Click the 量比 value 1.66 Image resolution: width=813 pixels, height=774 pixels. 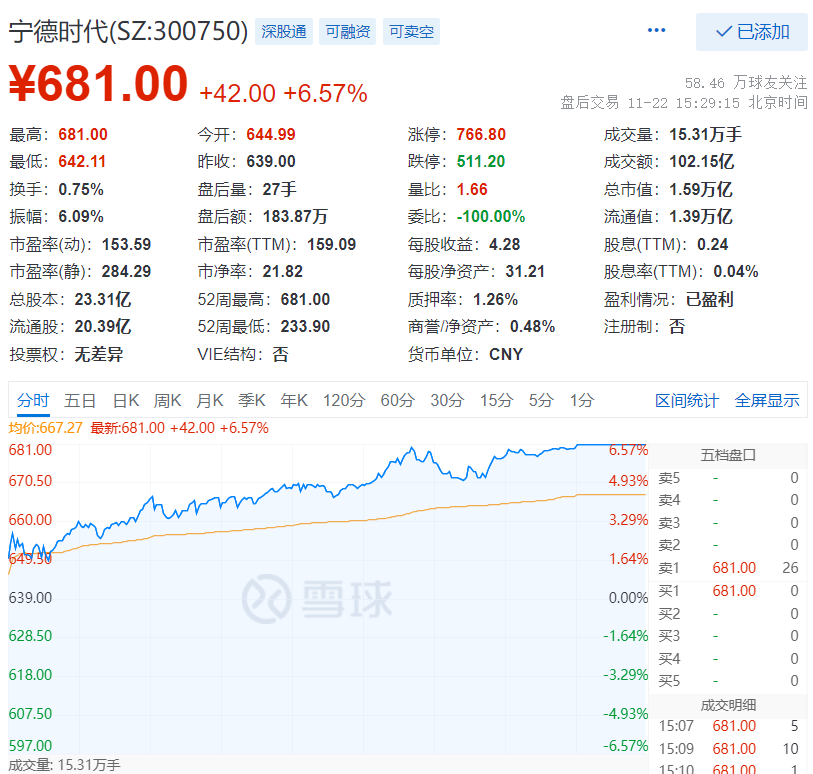pos(472,189)
